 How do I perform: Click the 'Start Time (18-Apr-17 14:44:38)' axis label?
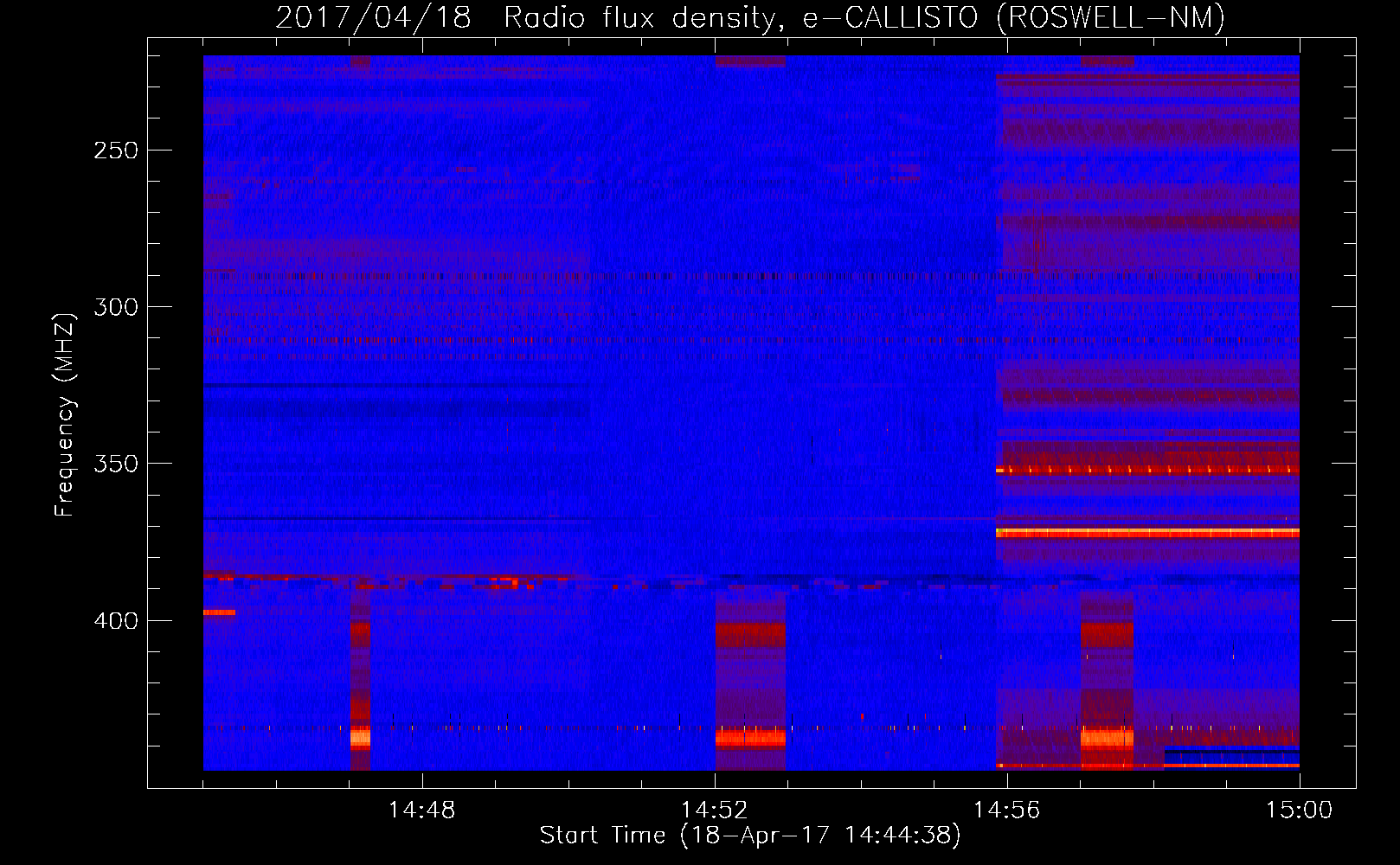click(750, 836)
